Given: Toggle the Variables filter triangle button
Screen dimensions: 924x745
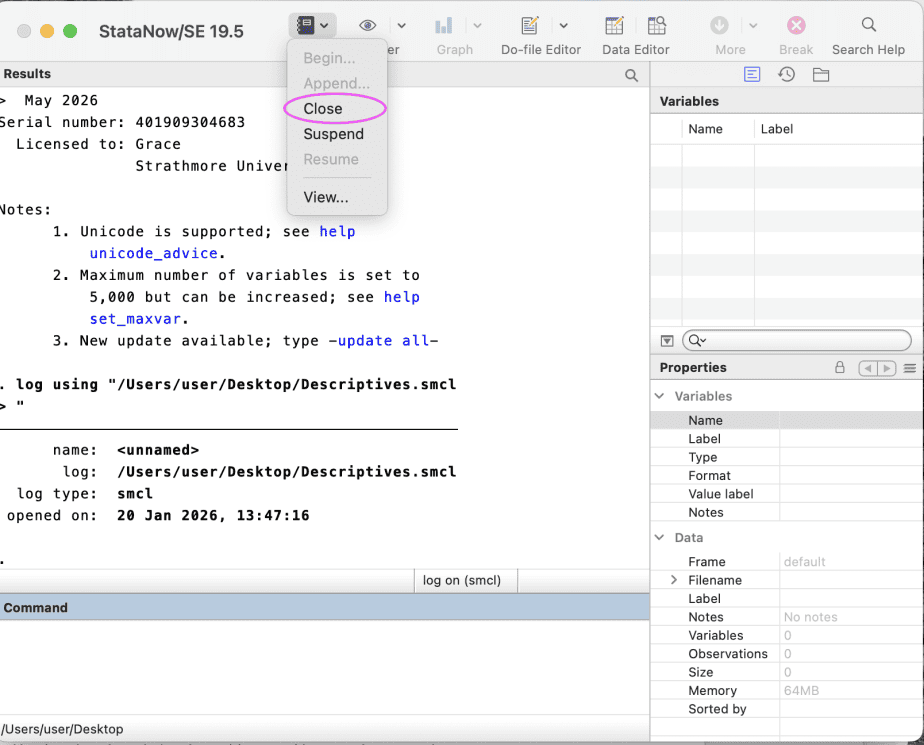Looking at the screenshot, I should click(x=667, y=341).
